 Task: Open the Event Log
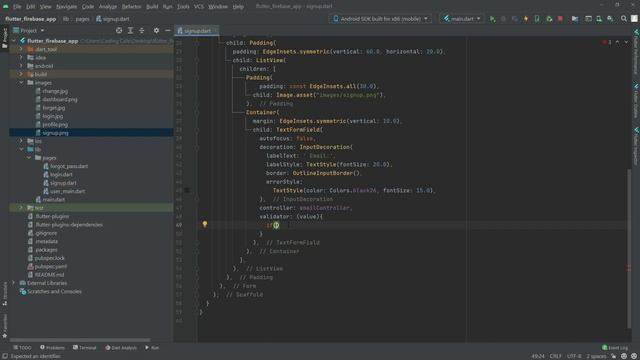click(x=615, y=348)
